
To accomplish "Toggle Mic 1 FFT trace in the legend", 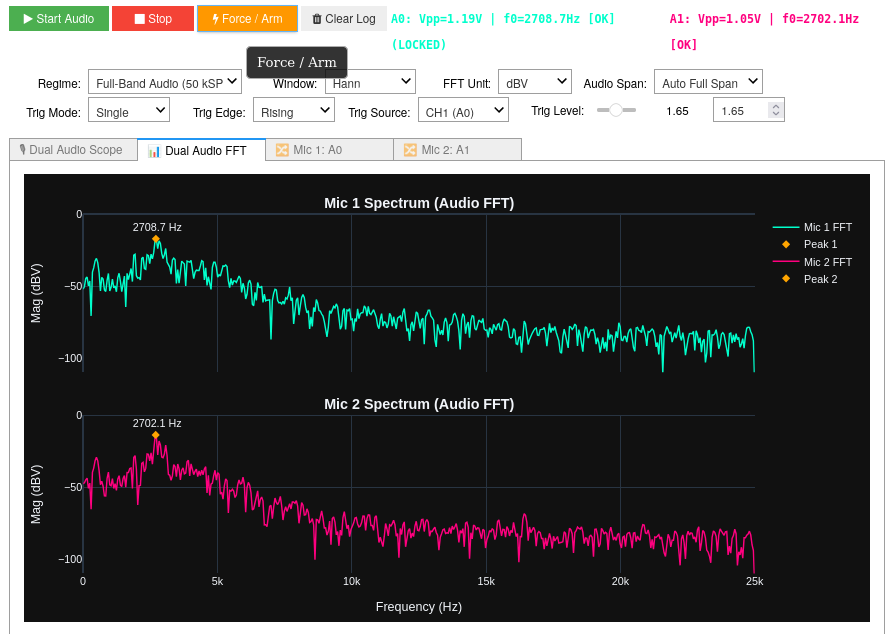I will pos(812,227).
